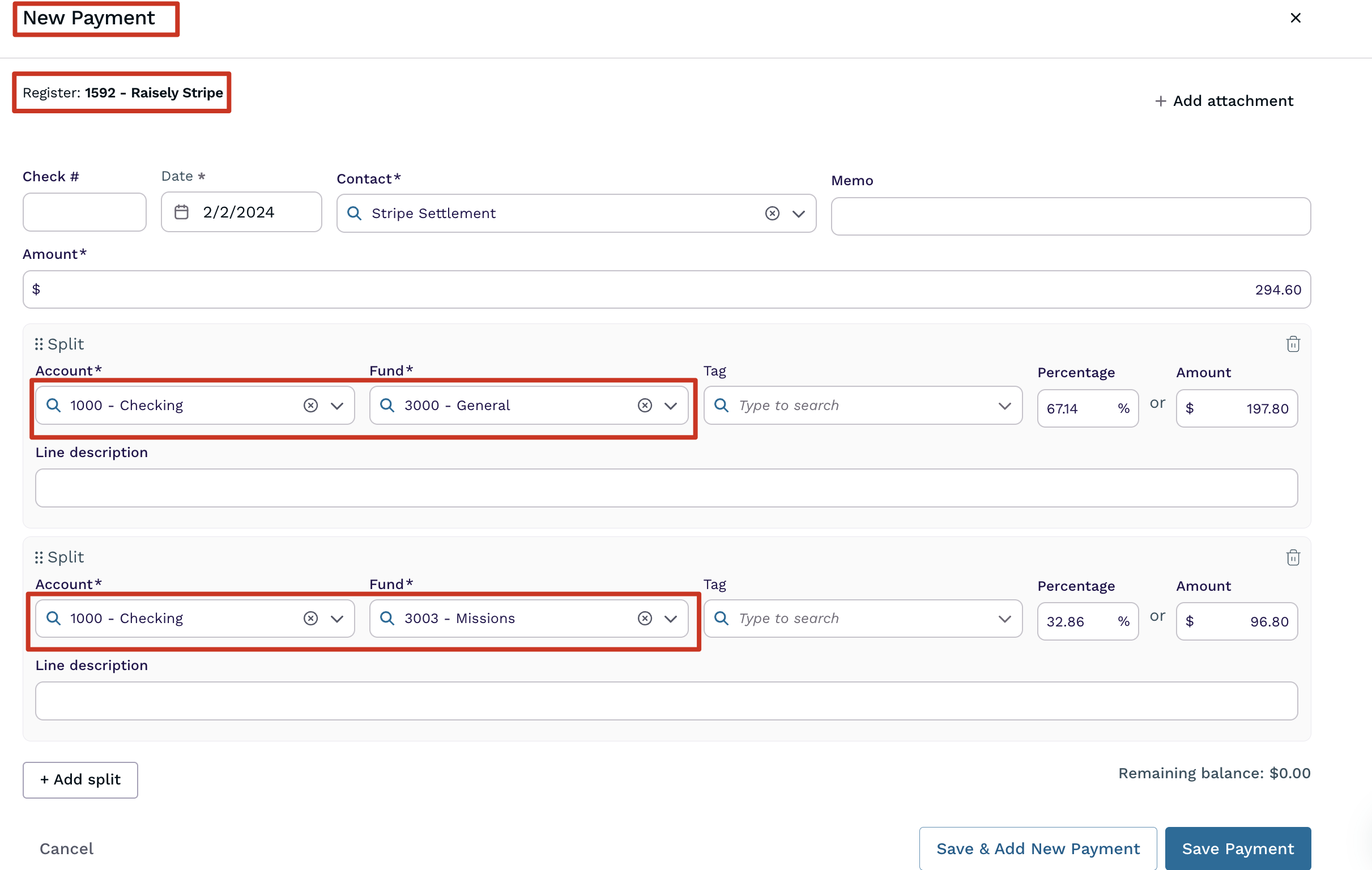Screen dimensions: 1372x870
Task: Delete the first split with trash icon
Action: point(1293,344)
